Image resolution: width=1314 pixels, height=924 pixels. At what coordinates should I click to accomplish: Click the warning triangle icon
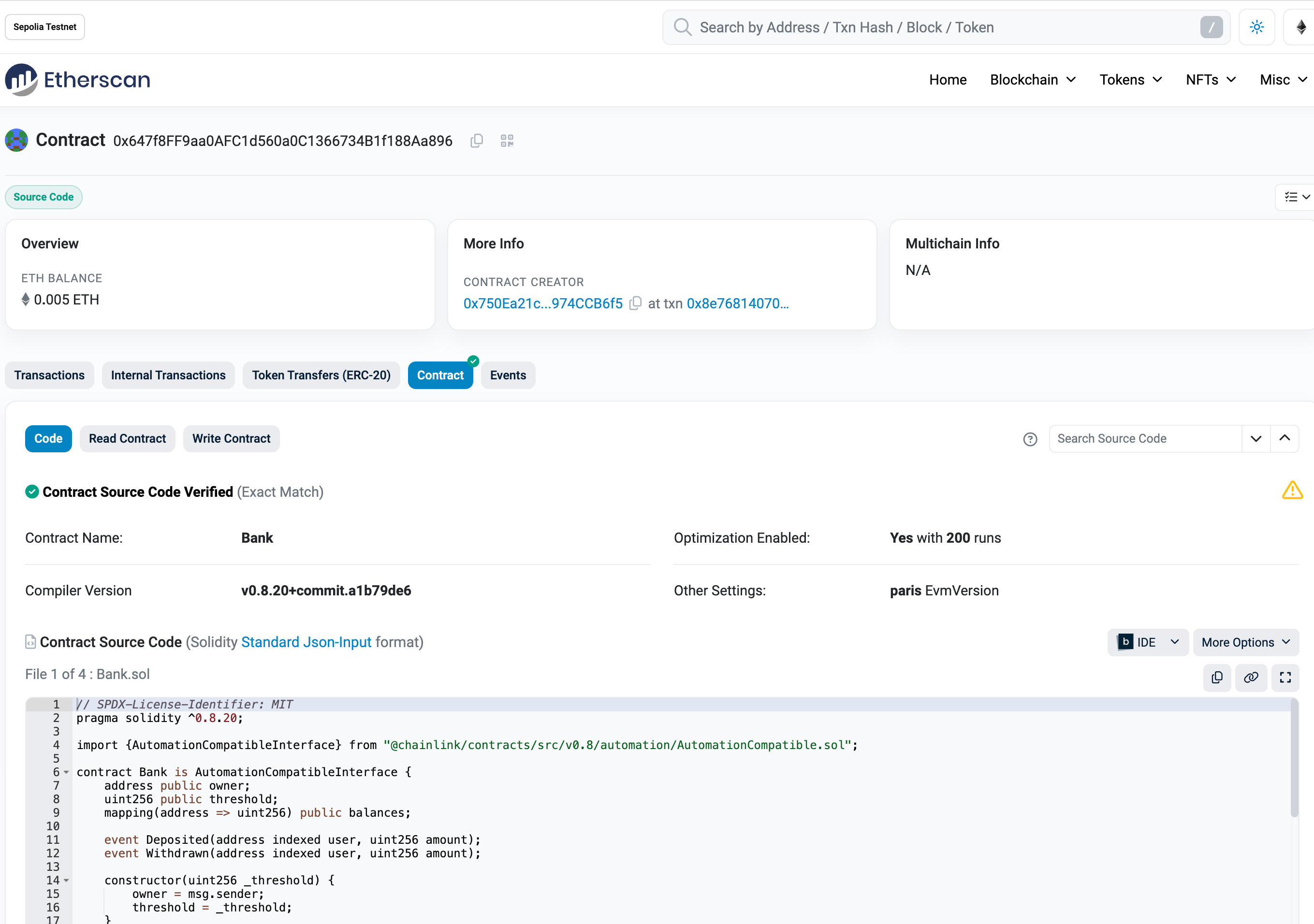[x=1292, y=491]
